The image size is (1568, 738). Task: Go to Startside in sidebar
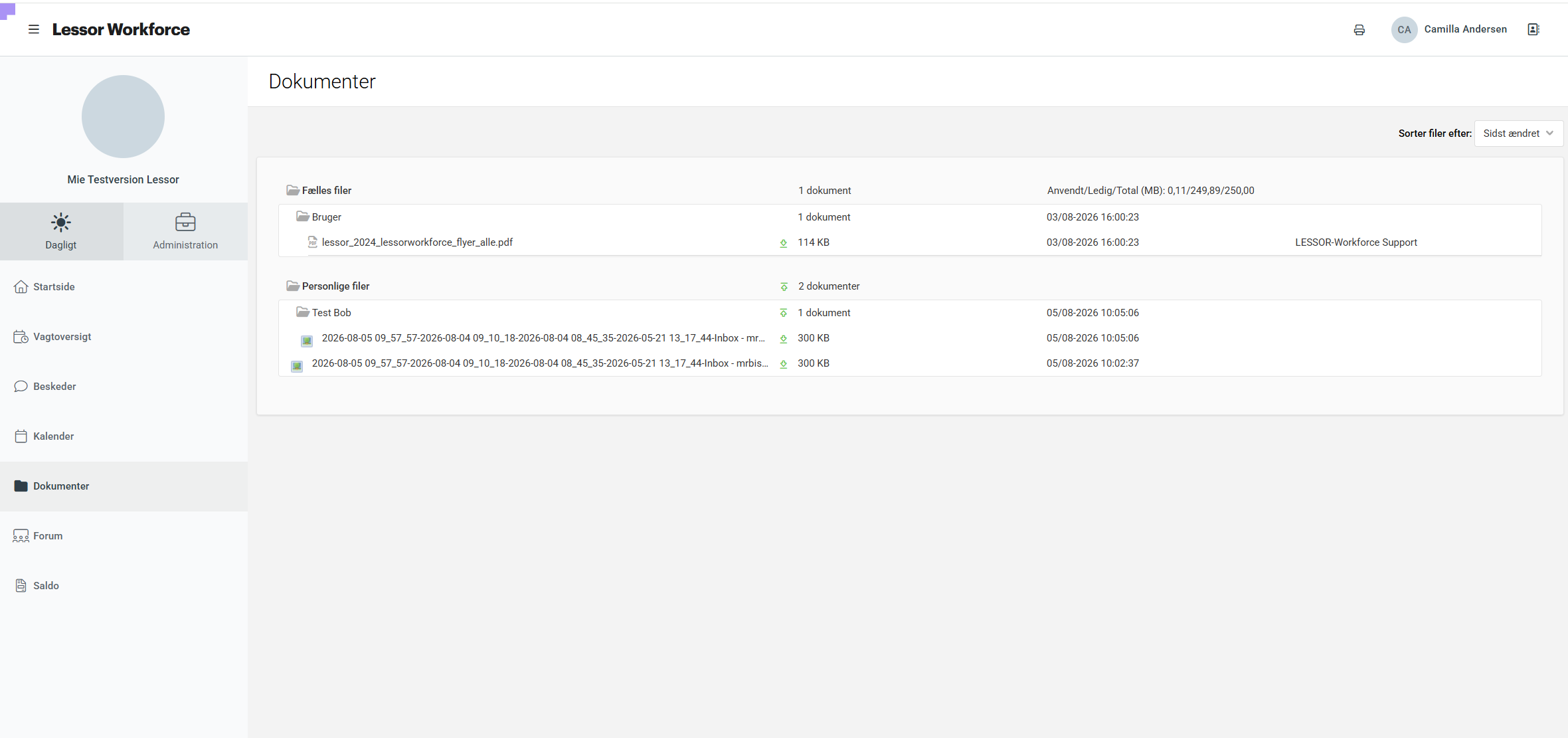[124, 287]
